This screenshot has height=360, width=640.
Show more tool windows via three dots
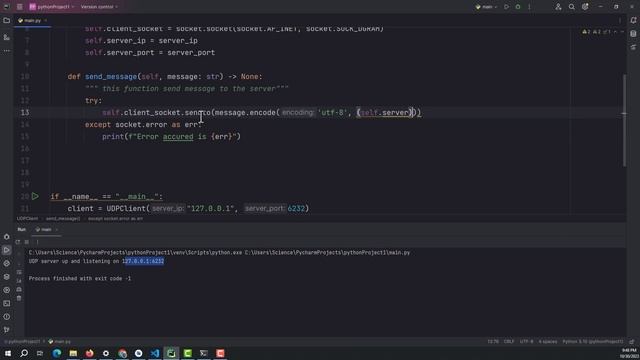[x=7, y=51]
